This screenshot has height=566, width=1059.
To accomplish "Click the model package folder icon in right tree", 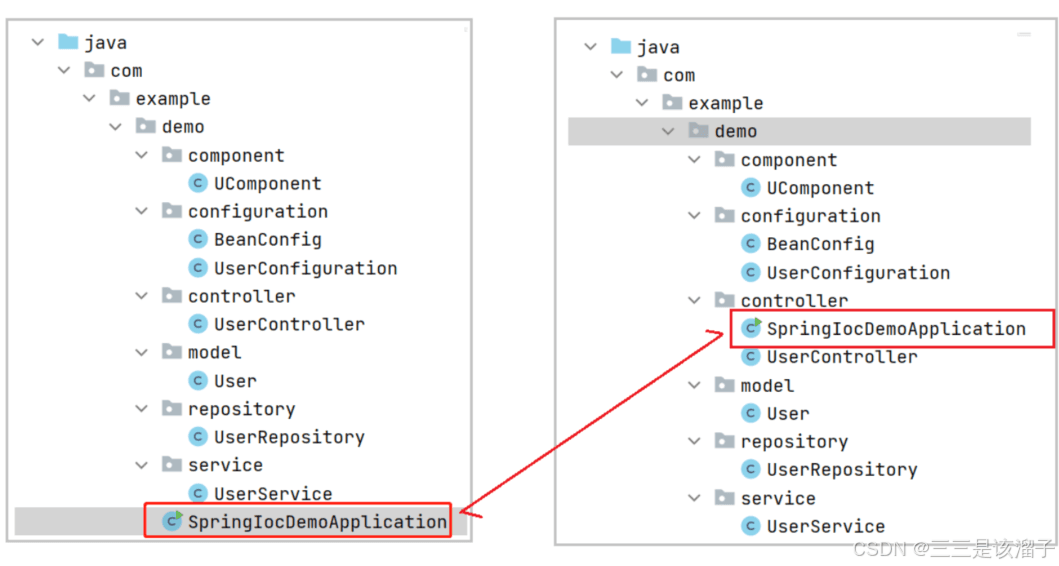I will (x=724, y=385).
